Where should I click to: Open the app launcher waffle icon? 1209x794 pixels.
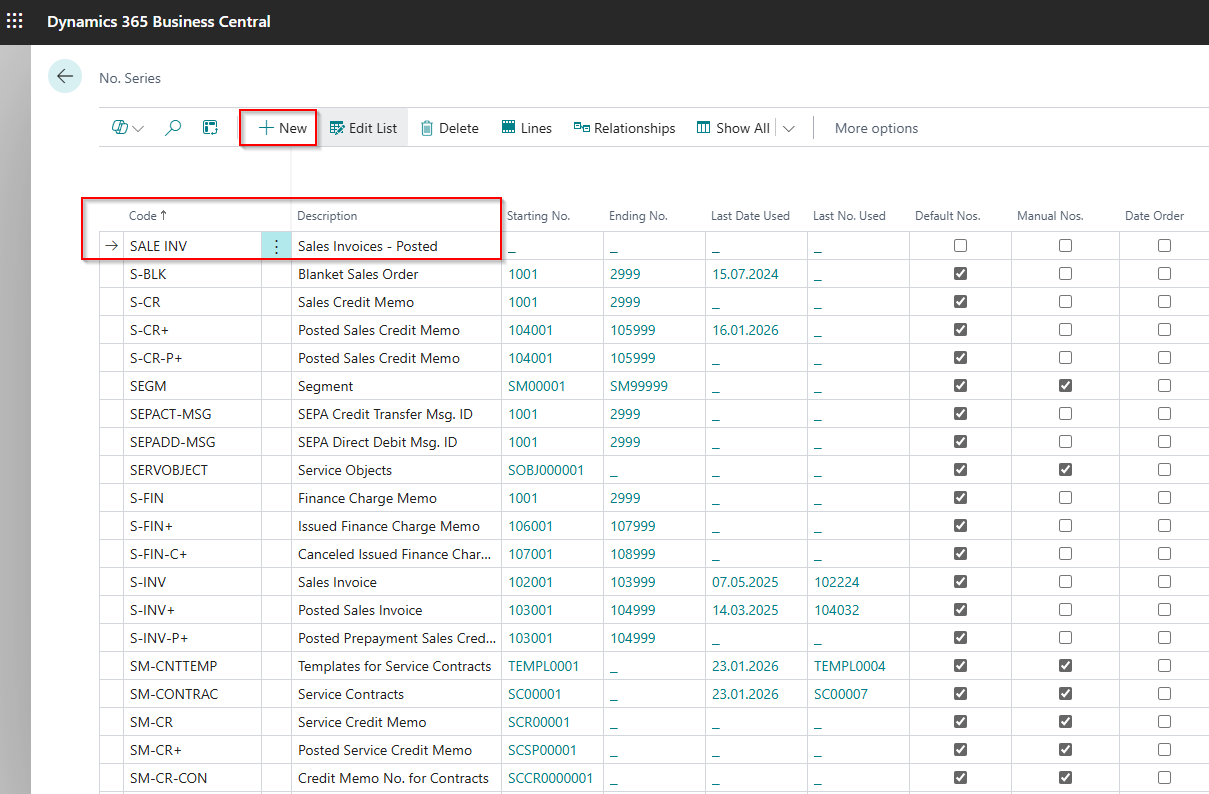click(15, 21)
